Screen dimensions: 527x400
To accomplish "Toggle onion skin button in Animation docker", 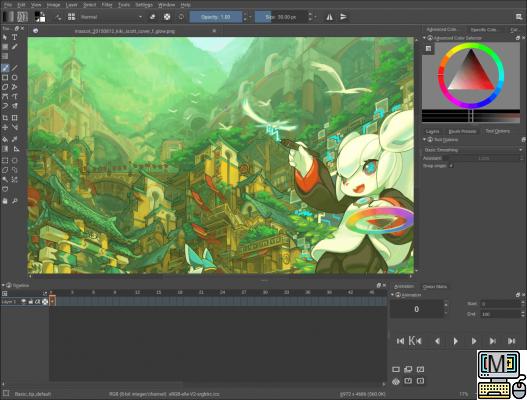I will tap(396, 381).
